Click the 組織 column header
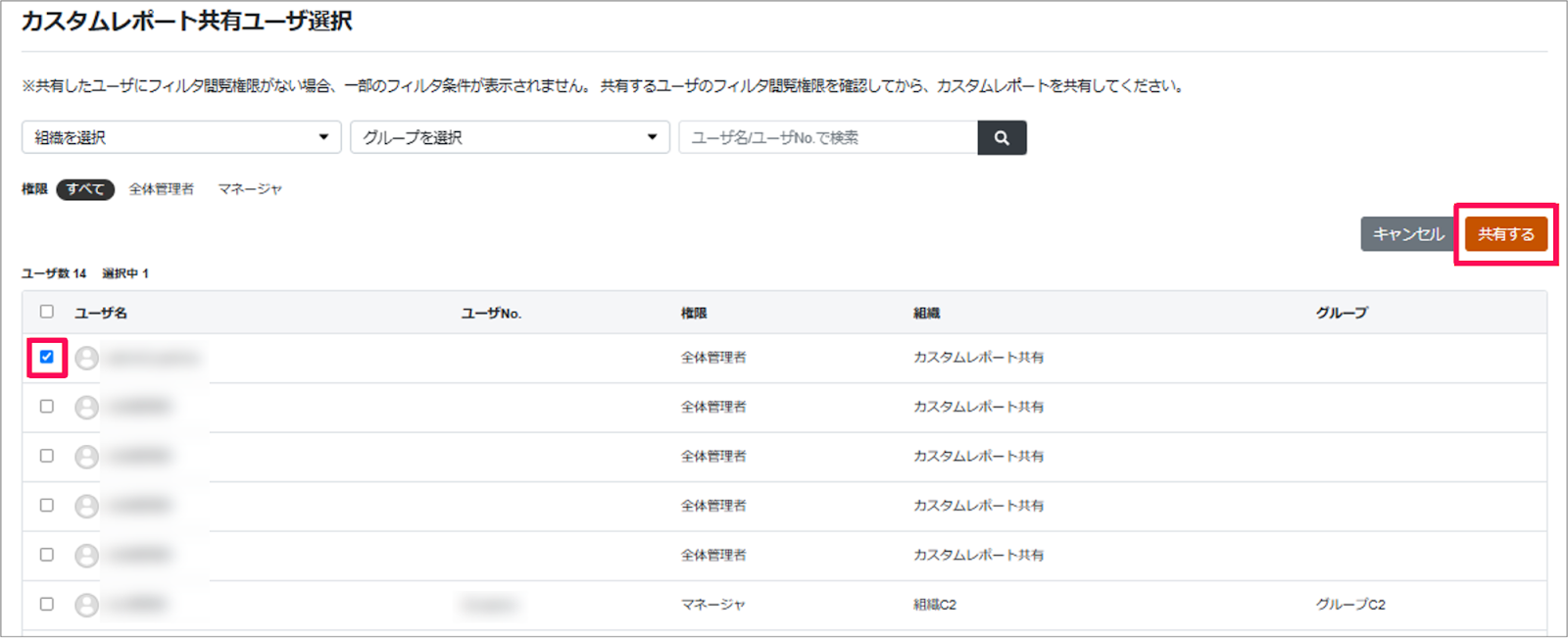 [926, 313]
